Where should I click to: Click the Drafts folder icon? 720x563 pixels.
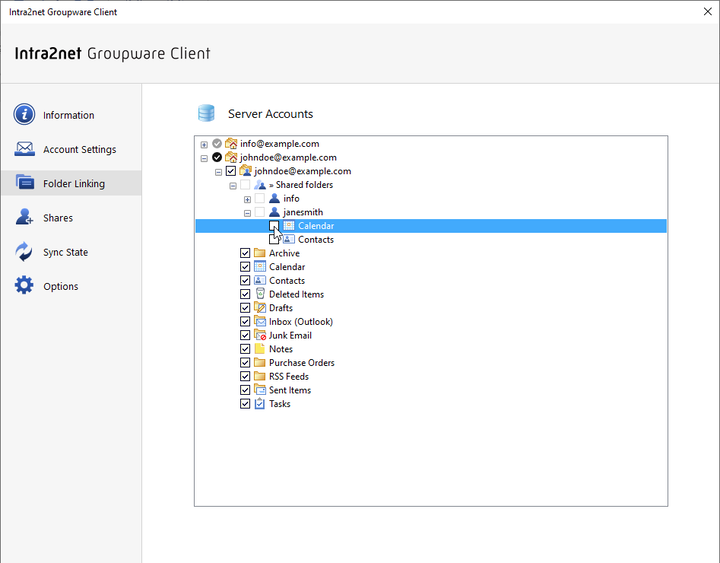tap(260, 308)
